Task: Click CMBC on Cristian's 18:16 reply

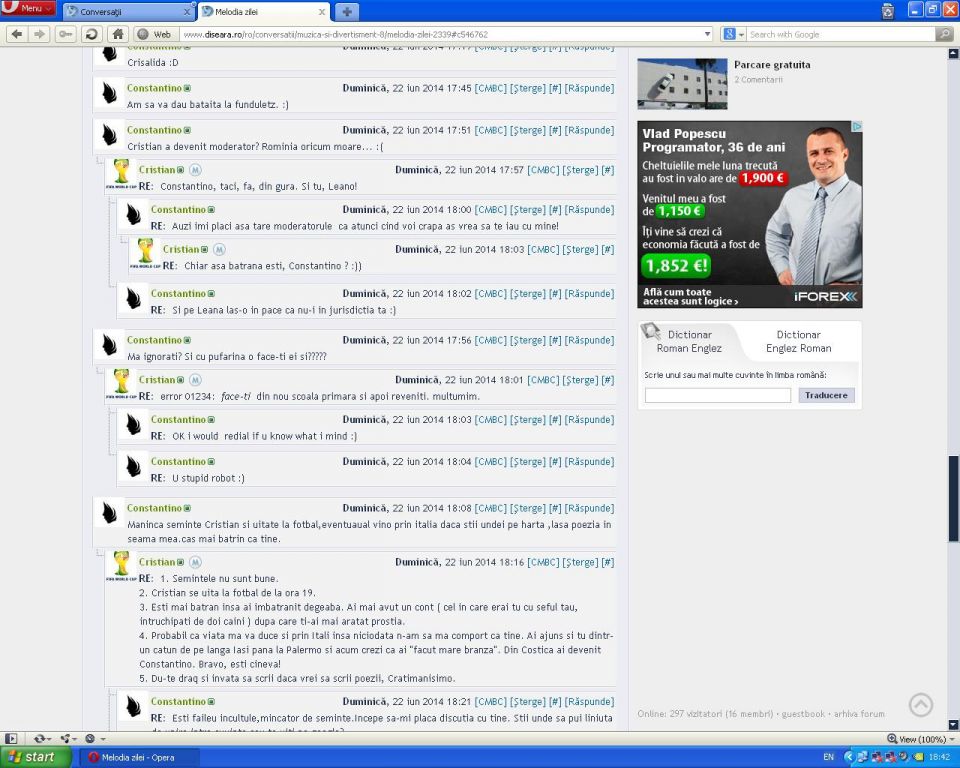Action: click(543, 562)
